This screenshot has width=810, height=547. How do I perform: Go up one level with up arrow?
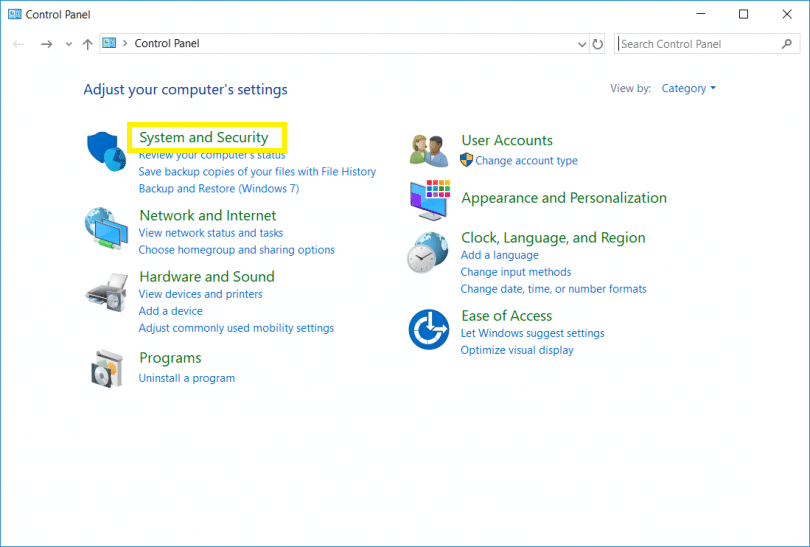tap(87, 44)
